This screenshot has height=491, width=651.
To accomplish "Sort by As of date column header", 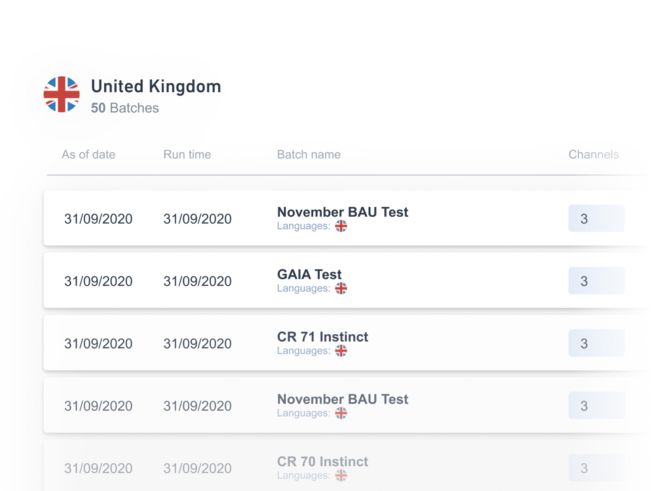I will click(x=88, y=155).
